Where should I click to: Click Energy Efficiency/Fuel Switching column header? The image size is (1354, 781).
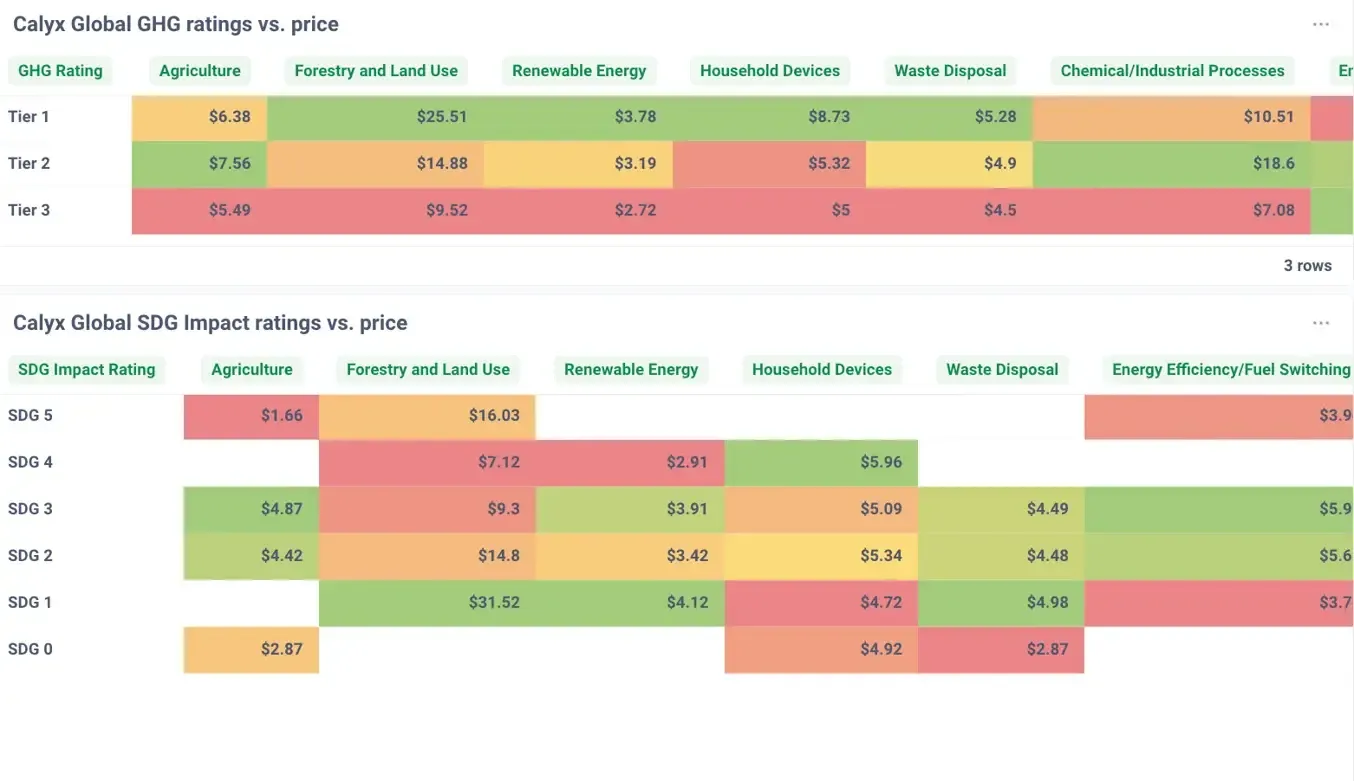(1230, 370)
